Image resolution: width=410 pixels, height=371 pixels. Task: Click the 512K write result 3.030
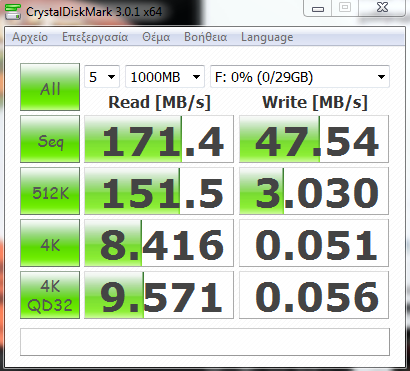(x=314, y=191)
